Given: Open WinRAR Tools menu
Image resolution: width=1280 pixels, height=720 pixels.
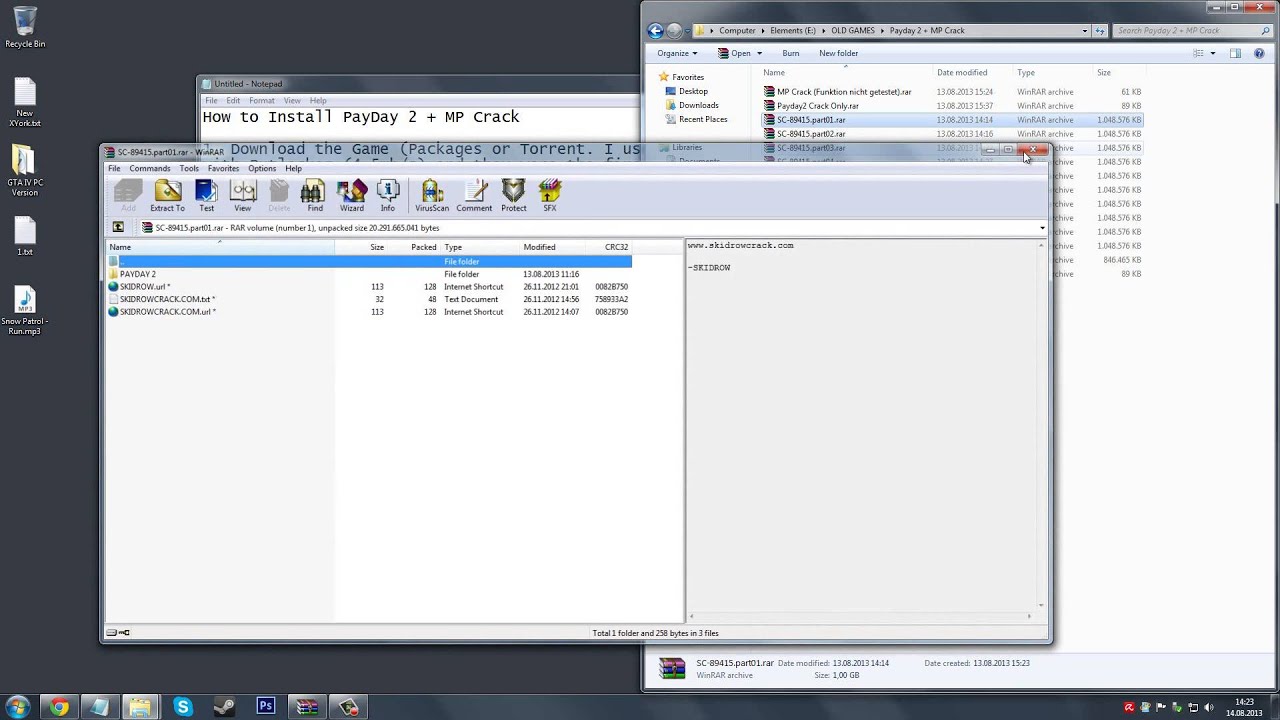Looking at the screenshot, I should coord(189,168).
